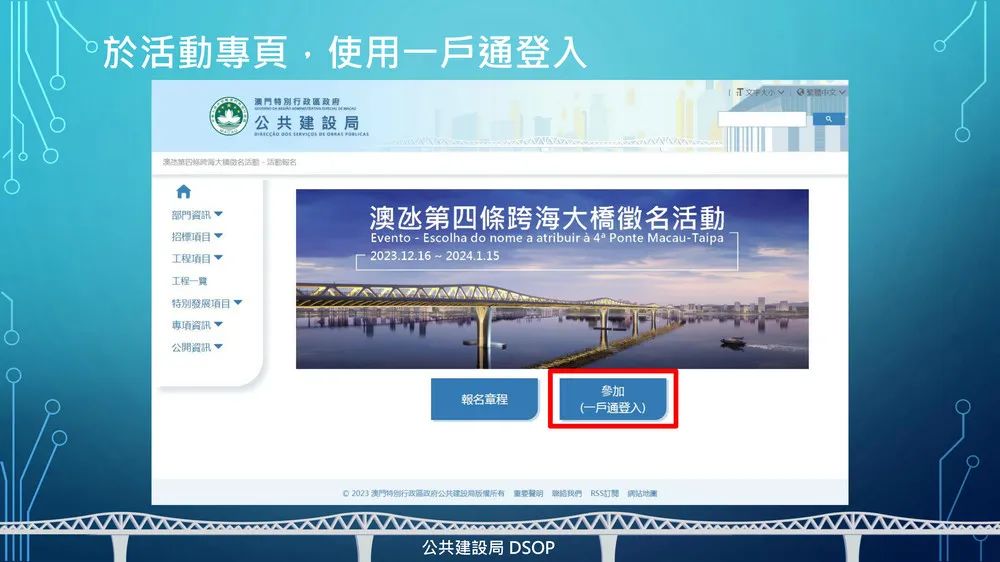Open the 工程一覽 sidebar item
1000x562 pixels.
click(x=189, y=281)
